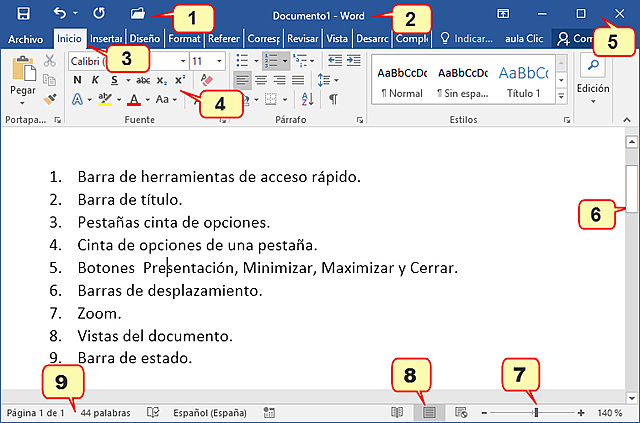Click the spelling check status icon
Screen dimensions: 640x423
tap(153, 413)
